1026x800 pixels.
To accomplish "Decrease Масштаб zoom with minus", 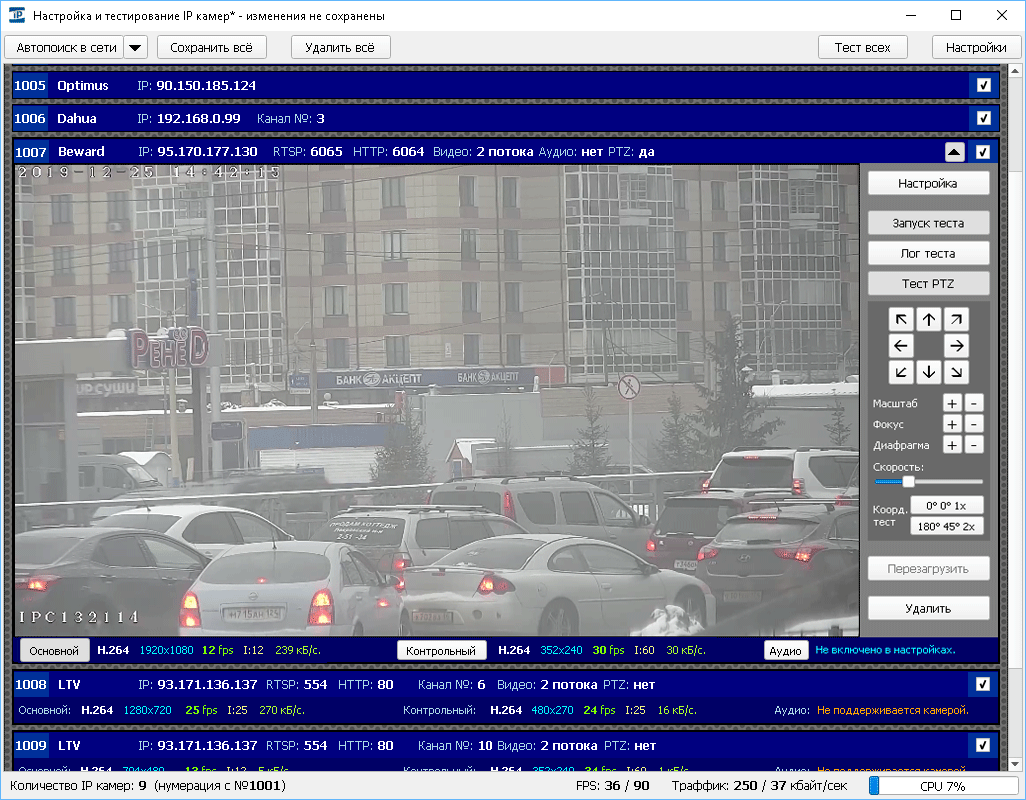I will pyautogui.click(x=974, y=404).
